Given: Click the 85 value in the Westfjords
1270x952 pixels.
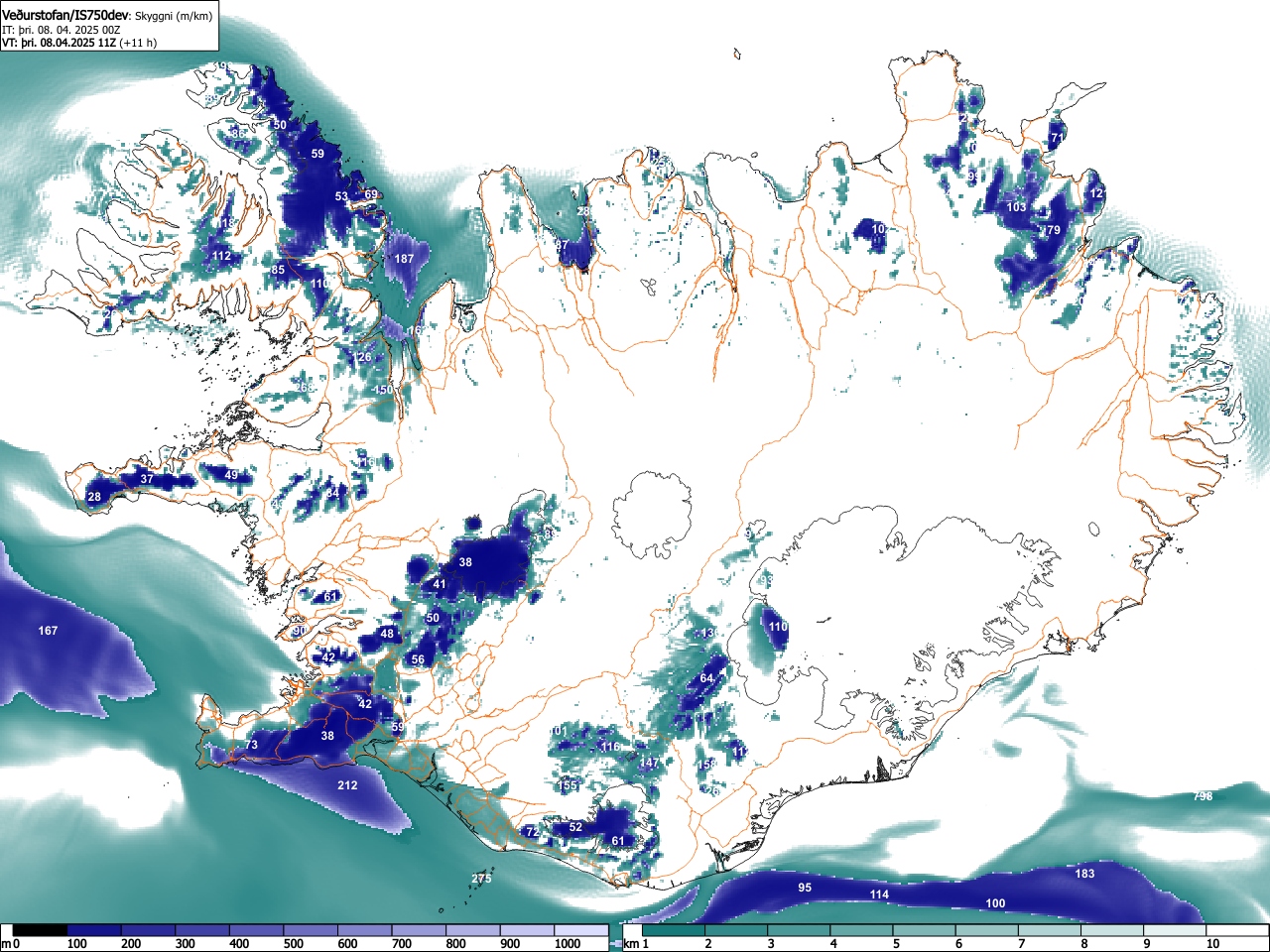Looking at the screenshot, I should [278, 270].
